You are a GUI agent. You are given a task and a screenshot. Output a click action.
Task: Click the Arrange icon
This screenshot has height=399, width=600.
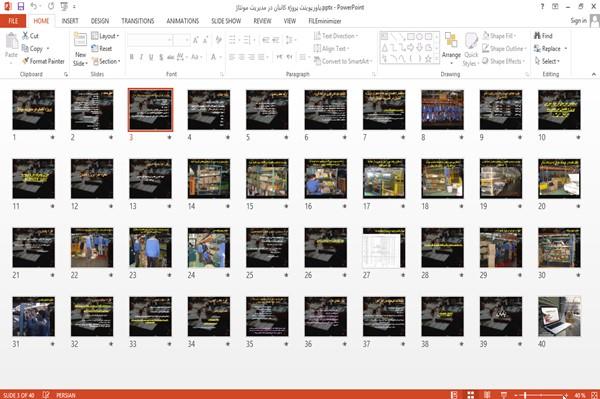451,41
